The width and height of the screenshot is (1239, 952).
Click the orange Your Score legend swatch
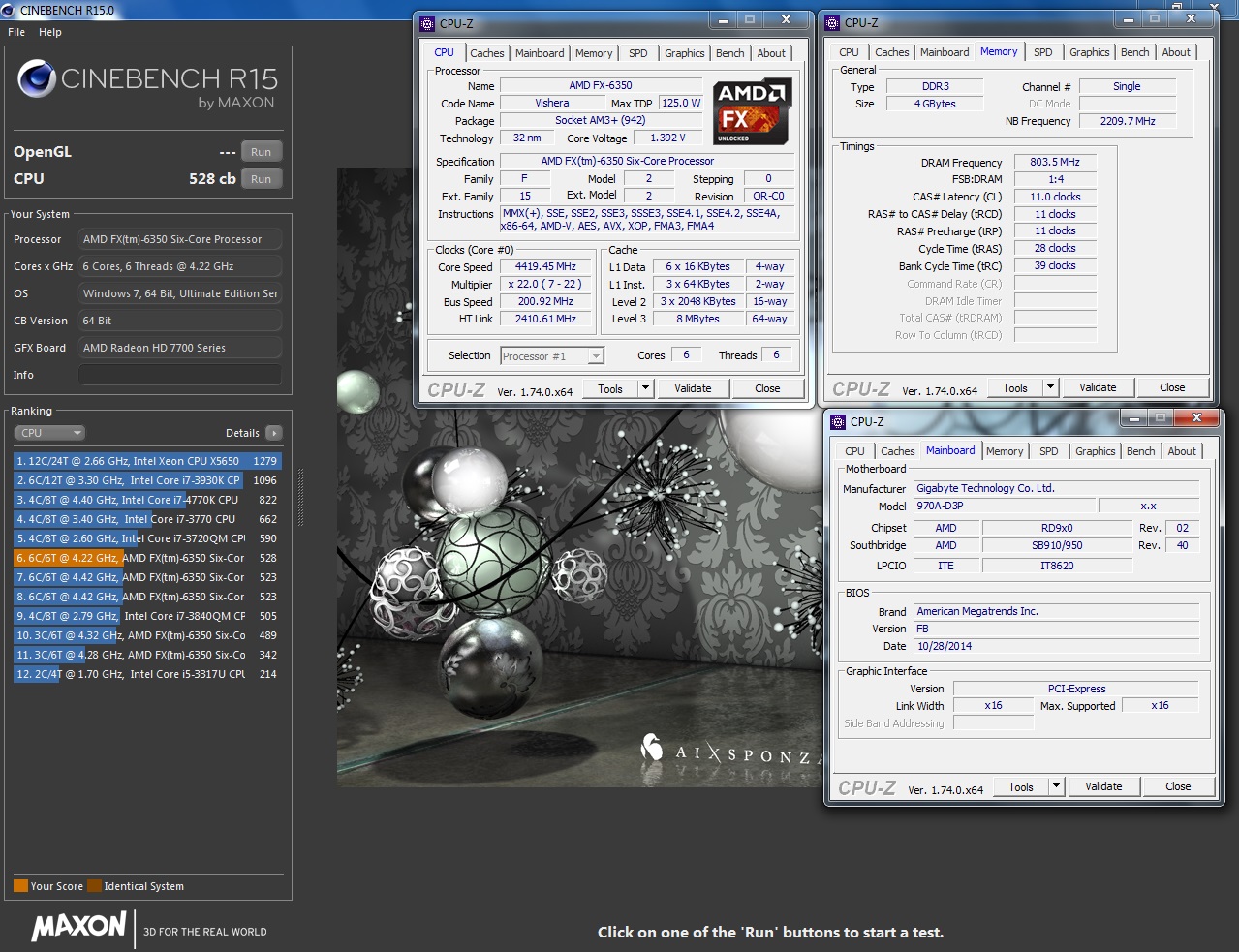pos(20,885)
